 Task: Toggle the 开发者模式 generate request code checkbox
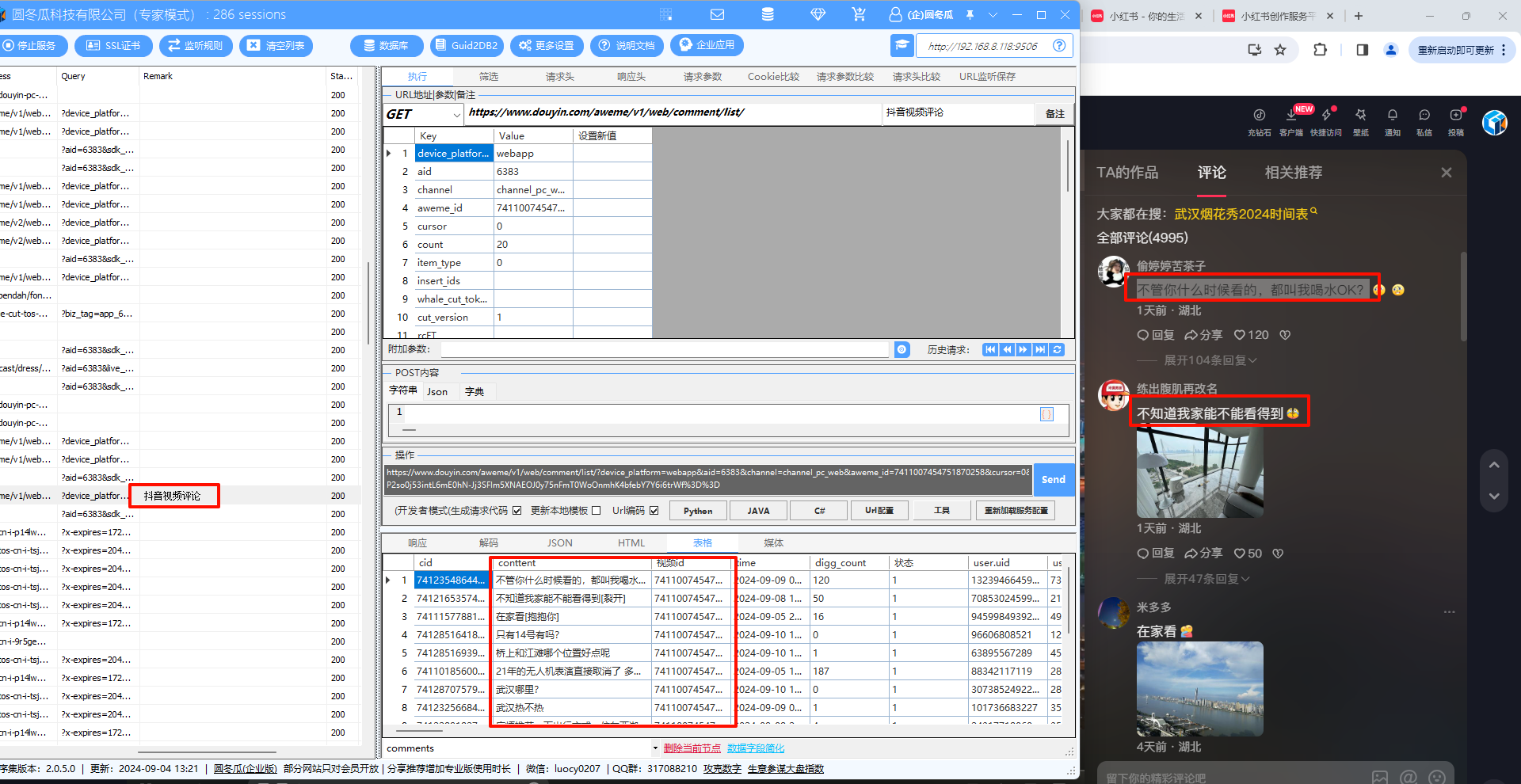pyautogui.click(x=517, y=511)
